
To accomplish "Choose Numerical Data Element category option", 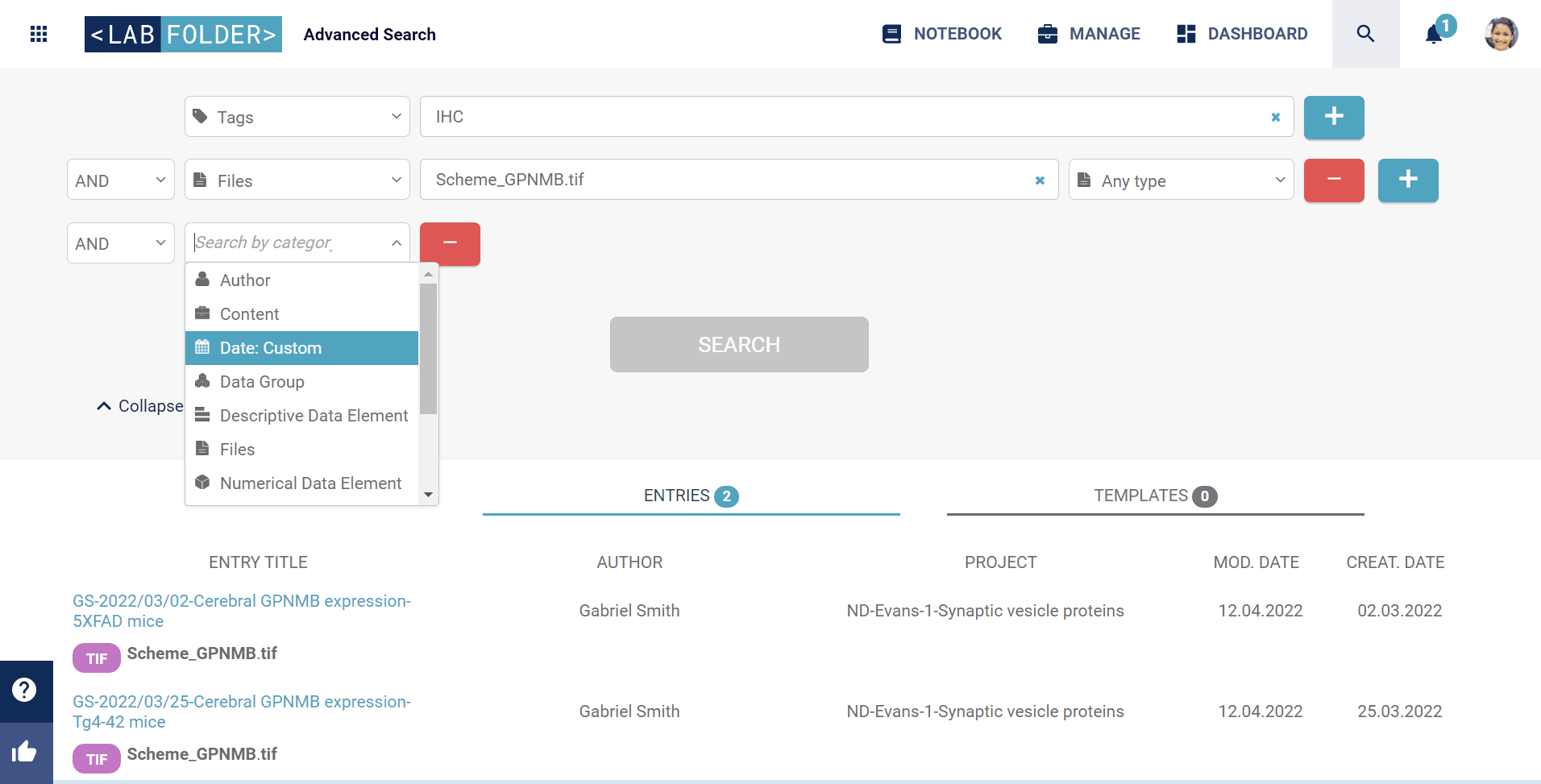I will click(309, 483).
